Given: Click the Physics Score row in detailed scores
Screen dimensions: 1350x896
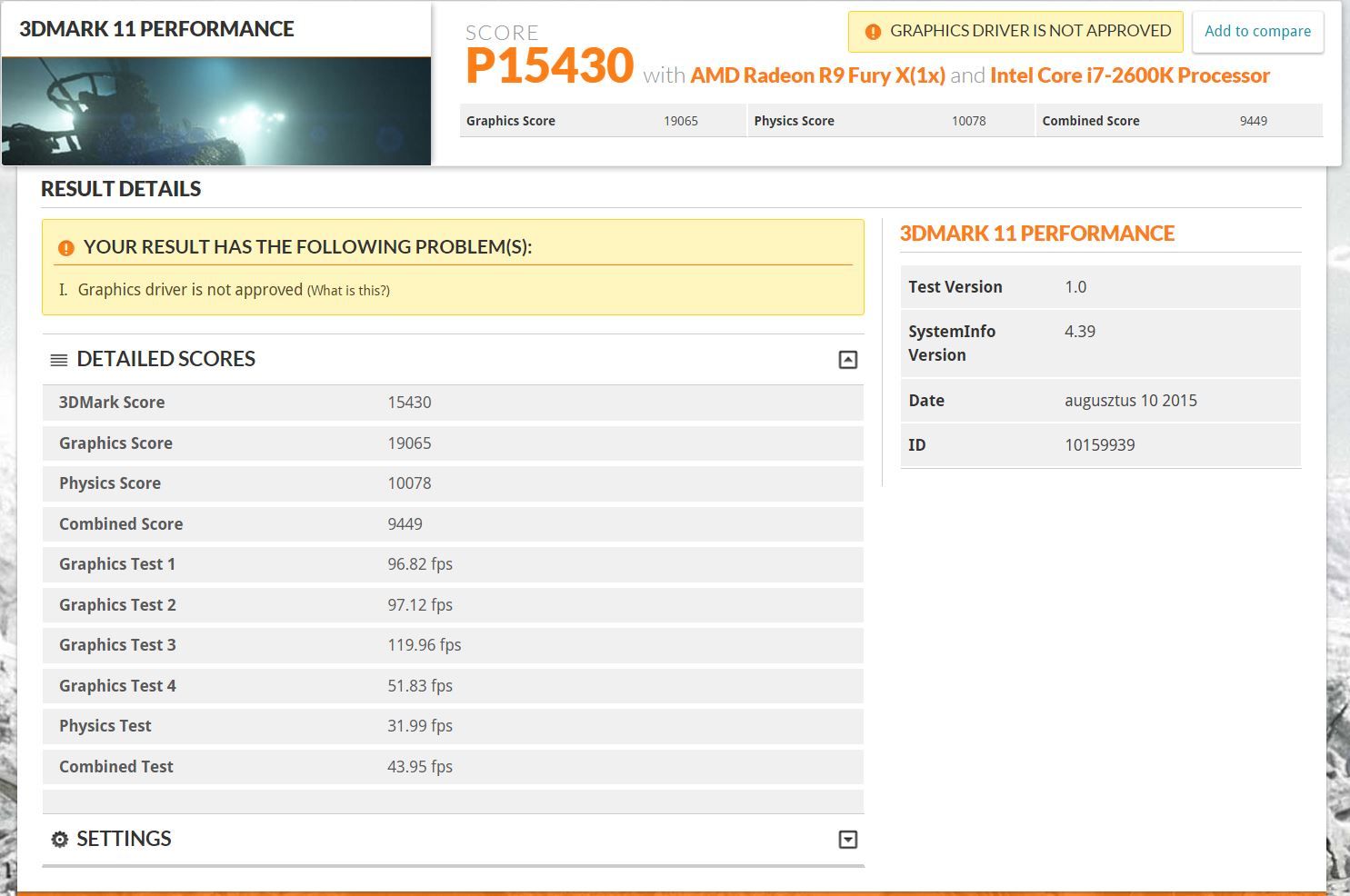Looking at the screenshot, I should (453, 483).
